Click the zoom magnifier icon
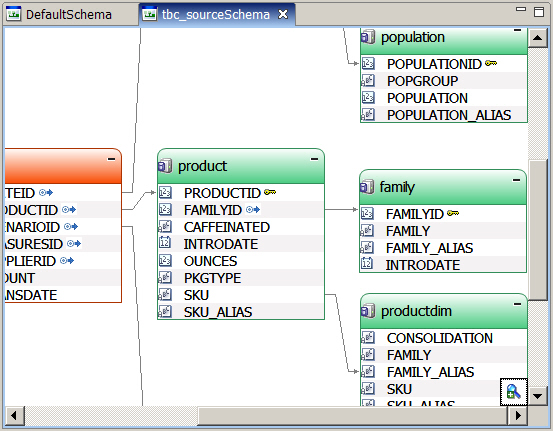This screenshot has width=553, height=431. coord(514,392)
